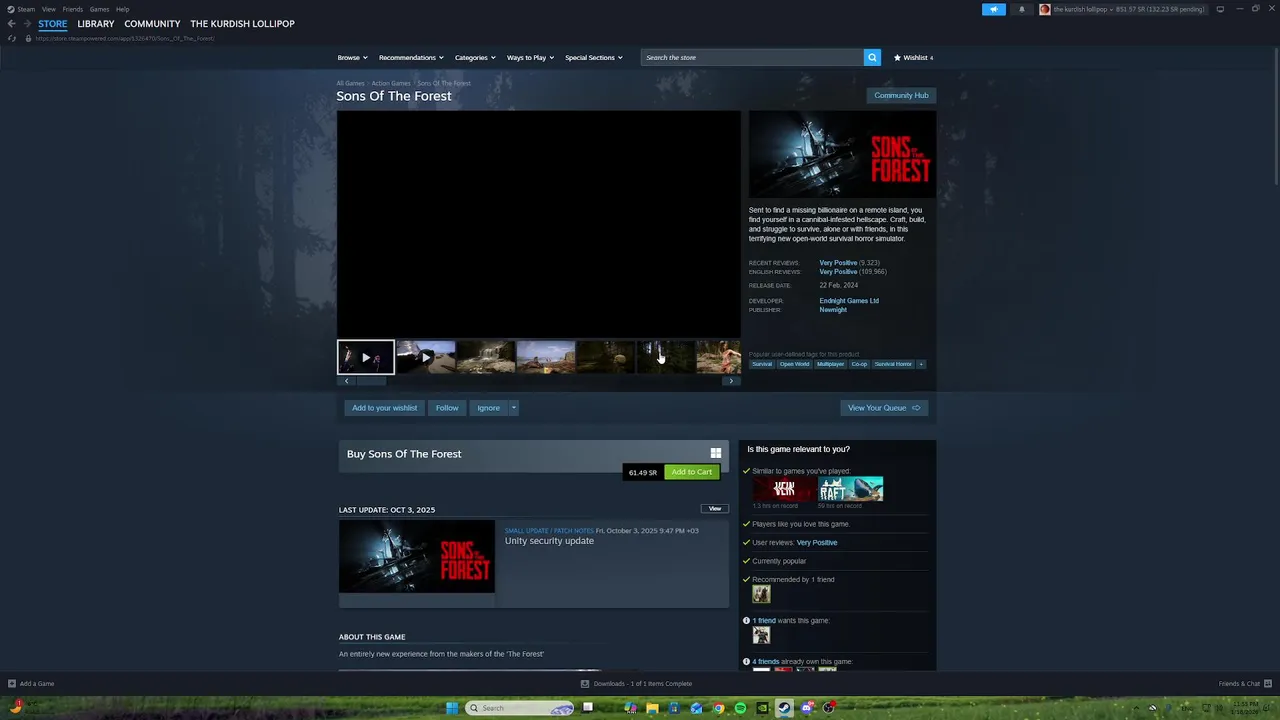Click the View button for last update
This screenshot has width=1280, height=720.
(715, 508)
